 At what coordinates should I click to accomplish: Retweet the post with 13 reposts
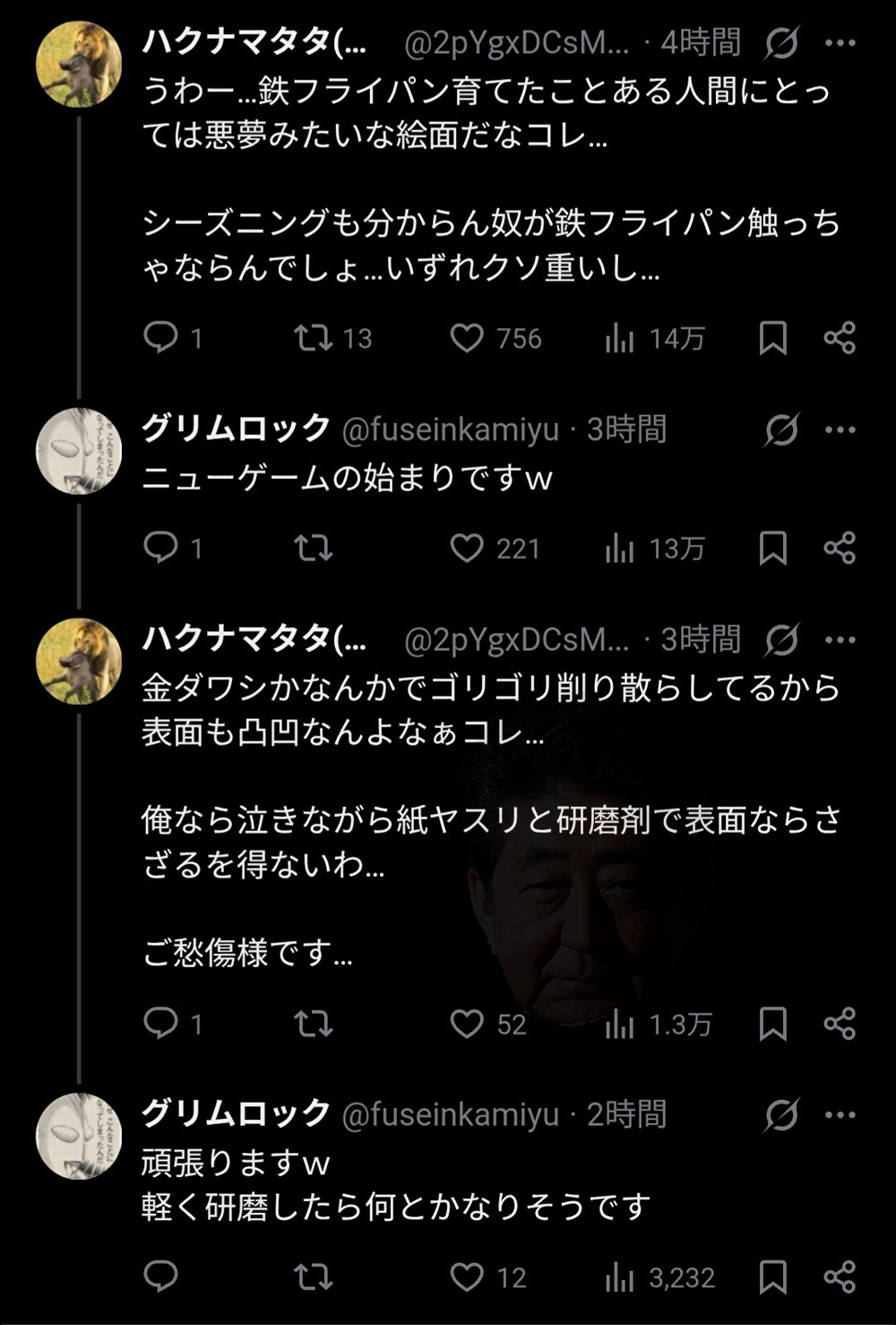[314, 337]
